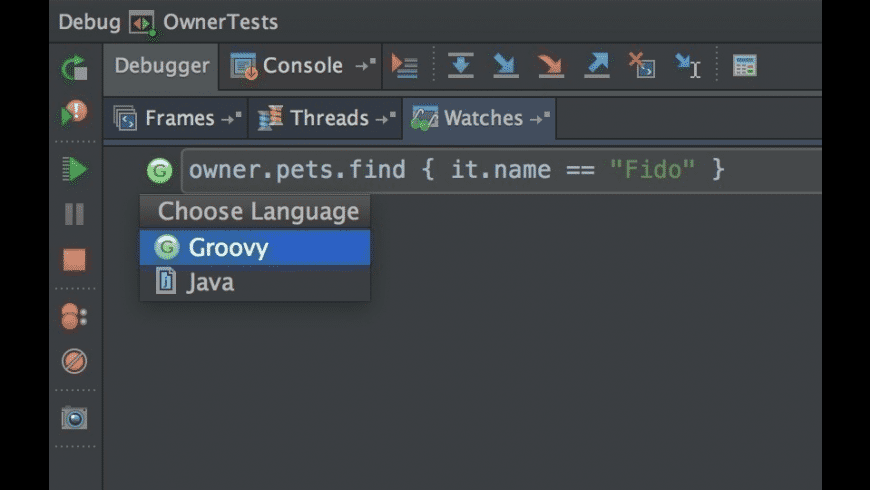Click the Threads tab restore-layout arrow
Screen dimensions: 870x490
point(385,118)
